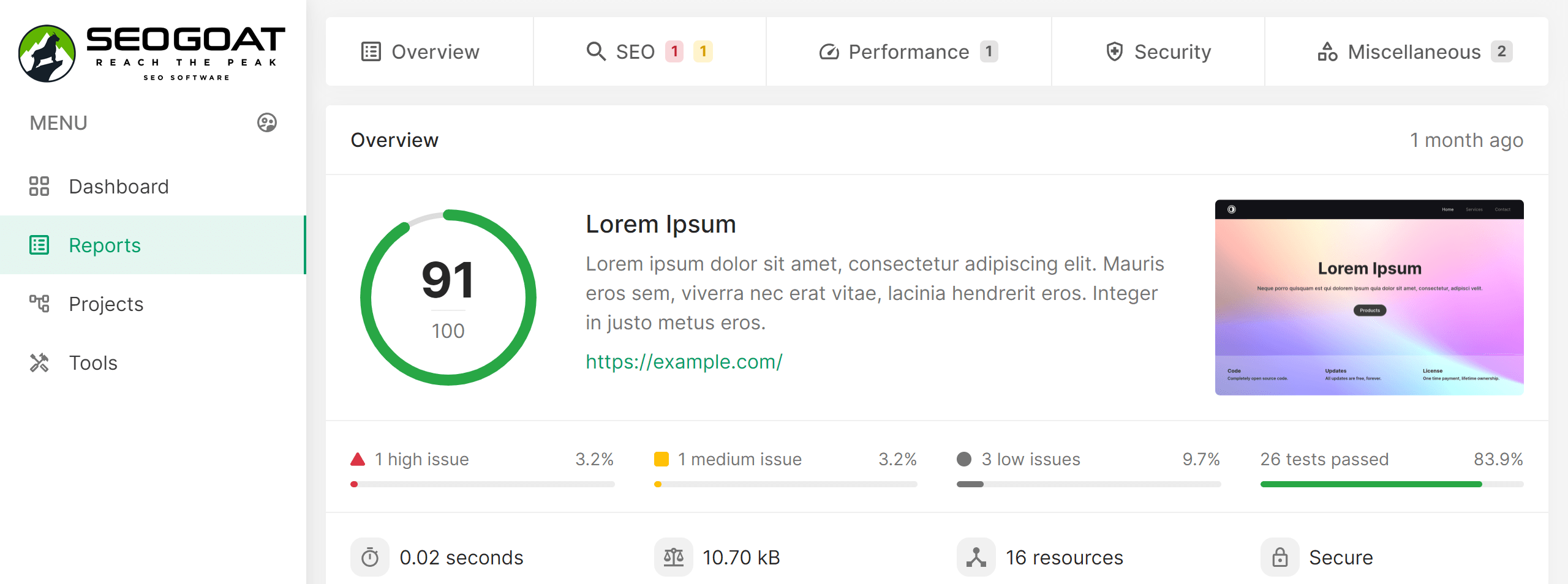Click the padlock icon beside Secure
This screenshot has width=1568, height=584.
point(1280,557)
